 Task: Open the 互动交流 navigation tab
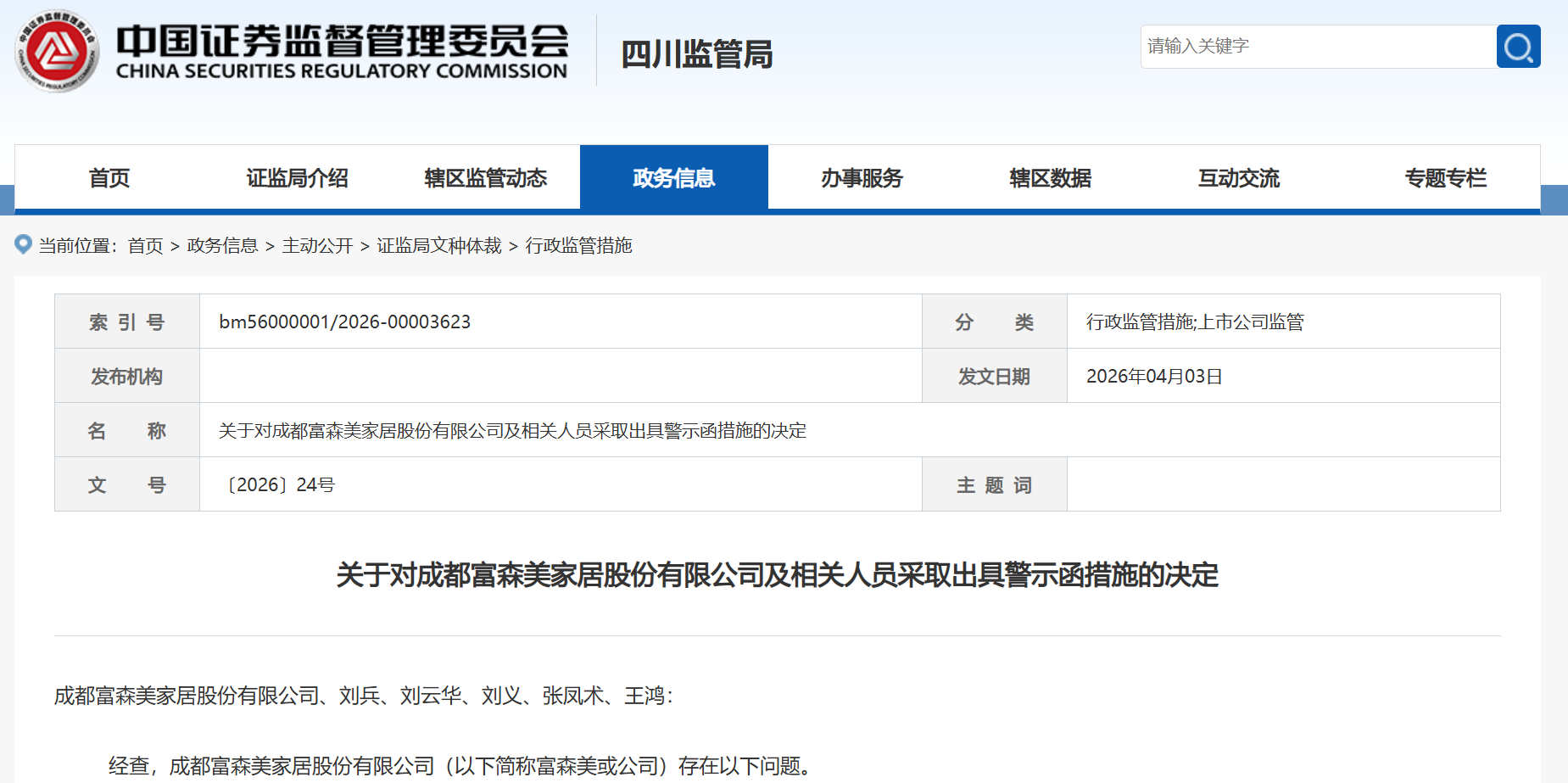click(1238, 178)
